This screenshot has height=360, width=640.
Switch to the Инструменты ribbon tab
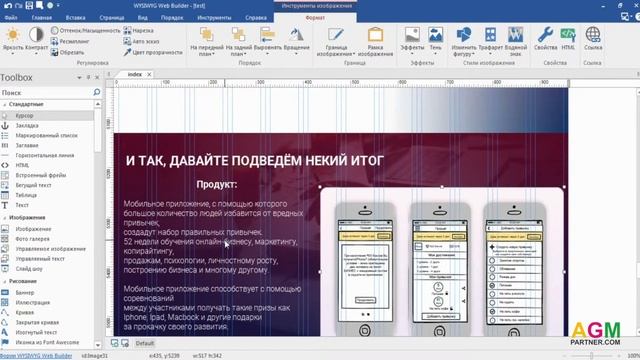[214, 18]
